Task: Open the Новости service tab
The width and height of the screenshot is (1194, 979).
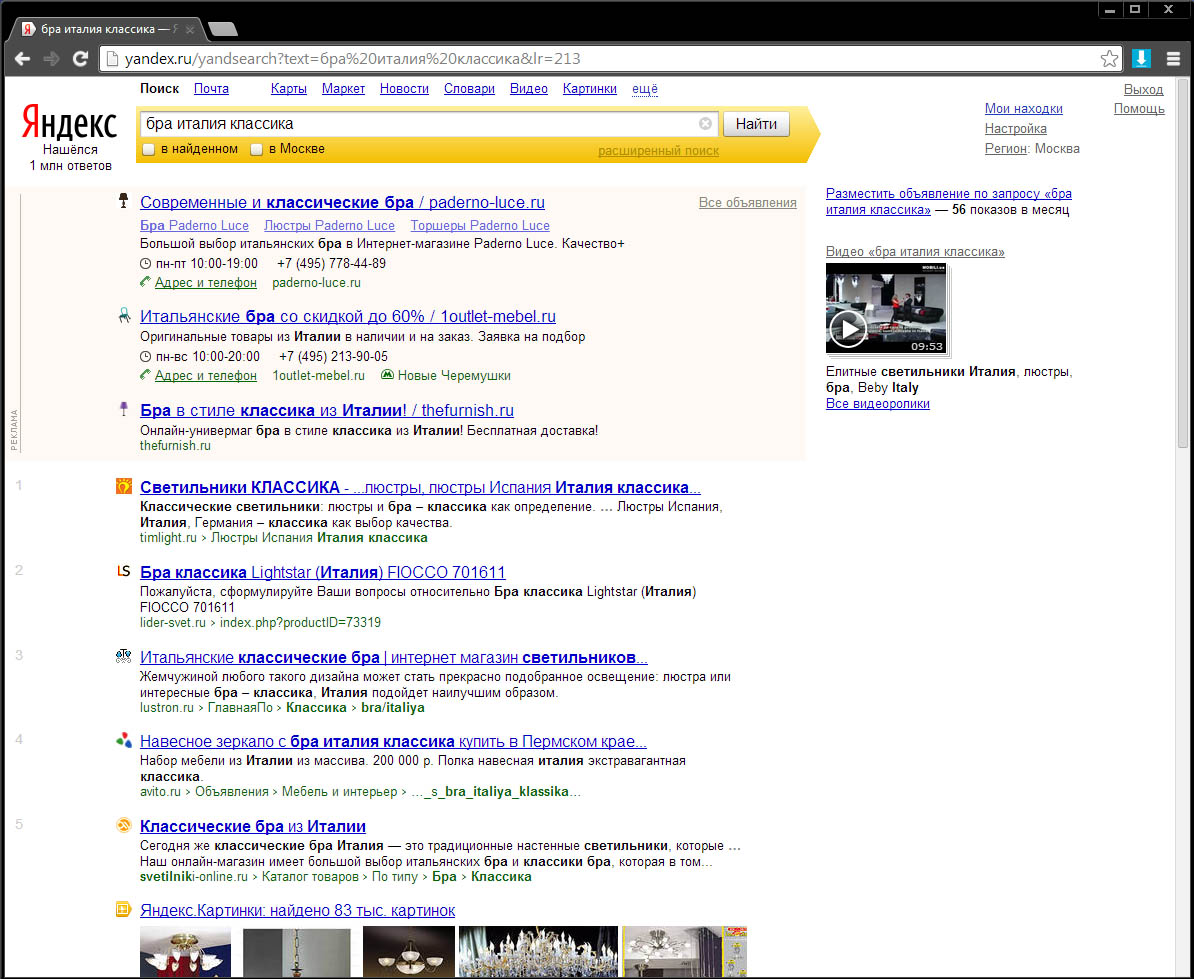Action: 404,89
